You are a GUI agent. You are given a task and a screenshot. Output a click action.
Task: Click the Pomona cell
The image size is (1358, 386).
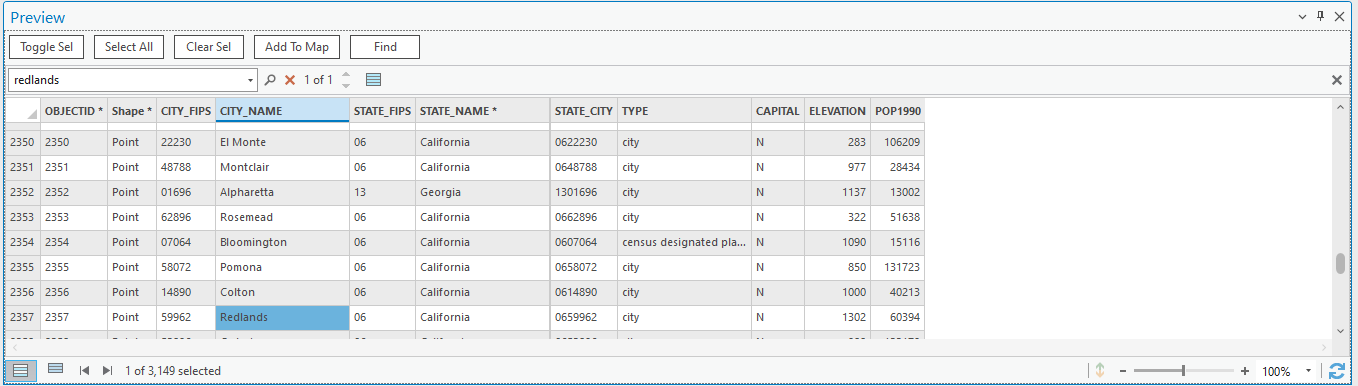[x=282, y=267]
